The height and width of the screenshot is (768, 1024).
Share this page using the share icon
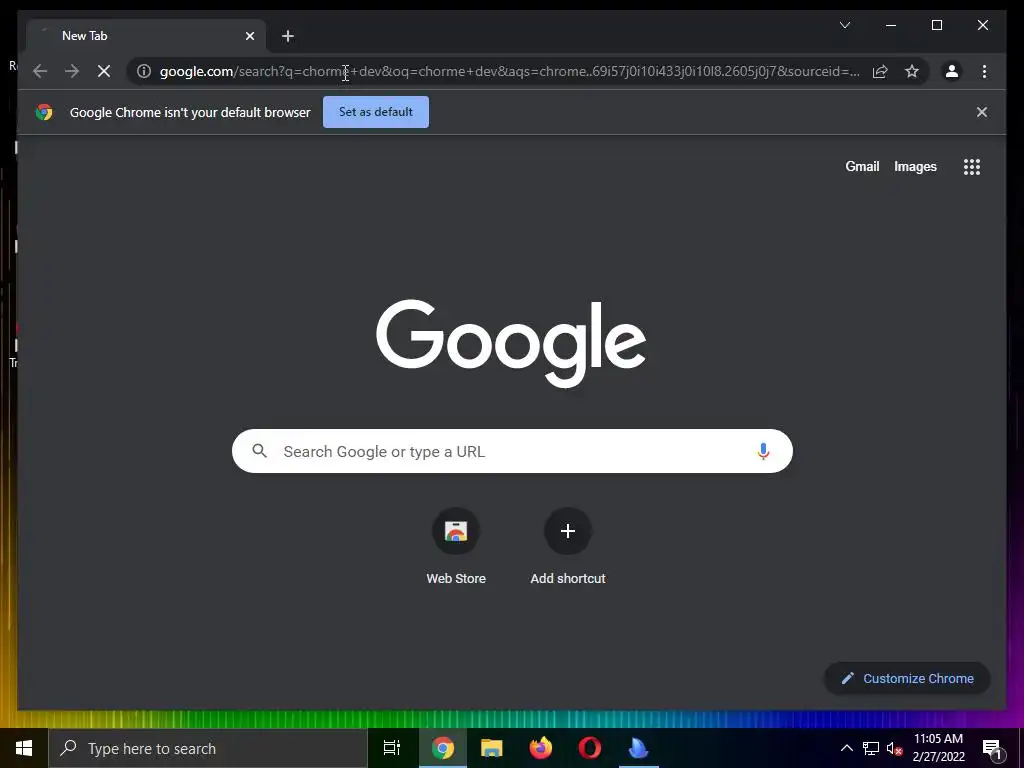click(x=880, y=71)
